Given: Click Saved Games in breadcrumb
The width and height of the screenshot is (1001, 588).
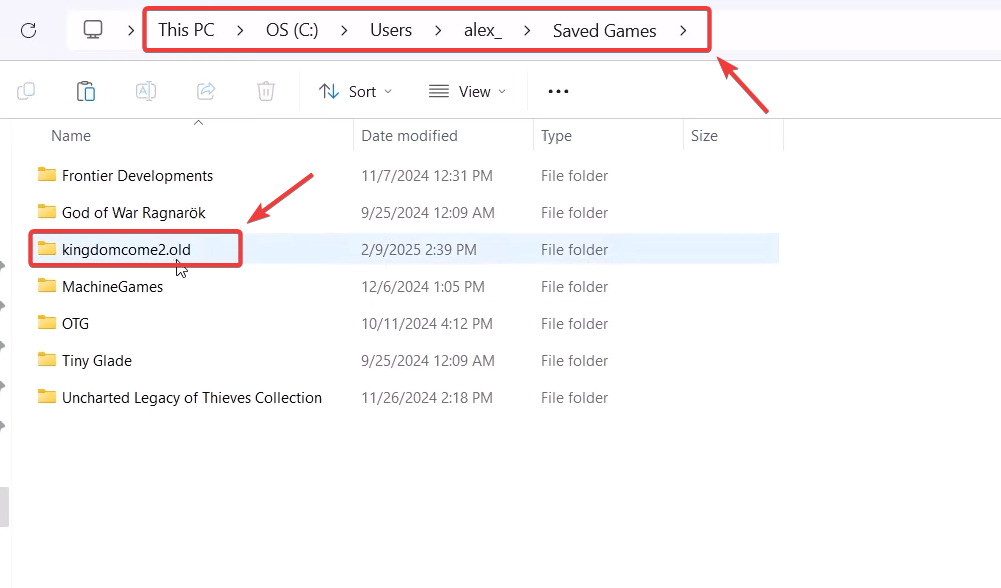Looking at the screenshot, I should [x=605, y=30].
